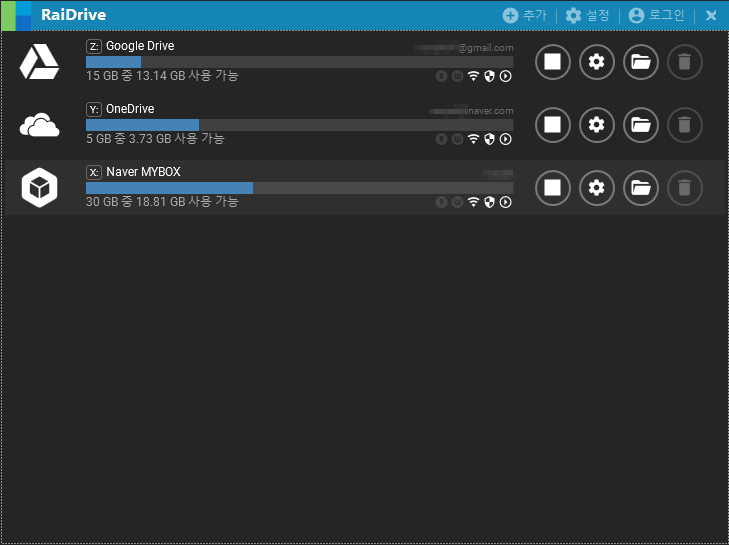
Task: Click OneDrive read-only R indicator
Action: [x=441, y=139]
